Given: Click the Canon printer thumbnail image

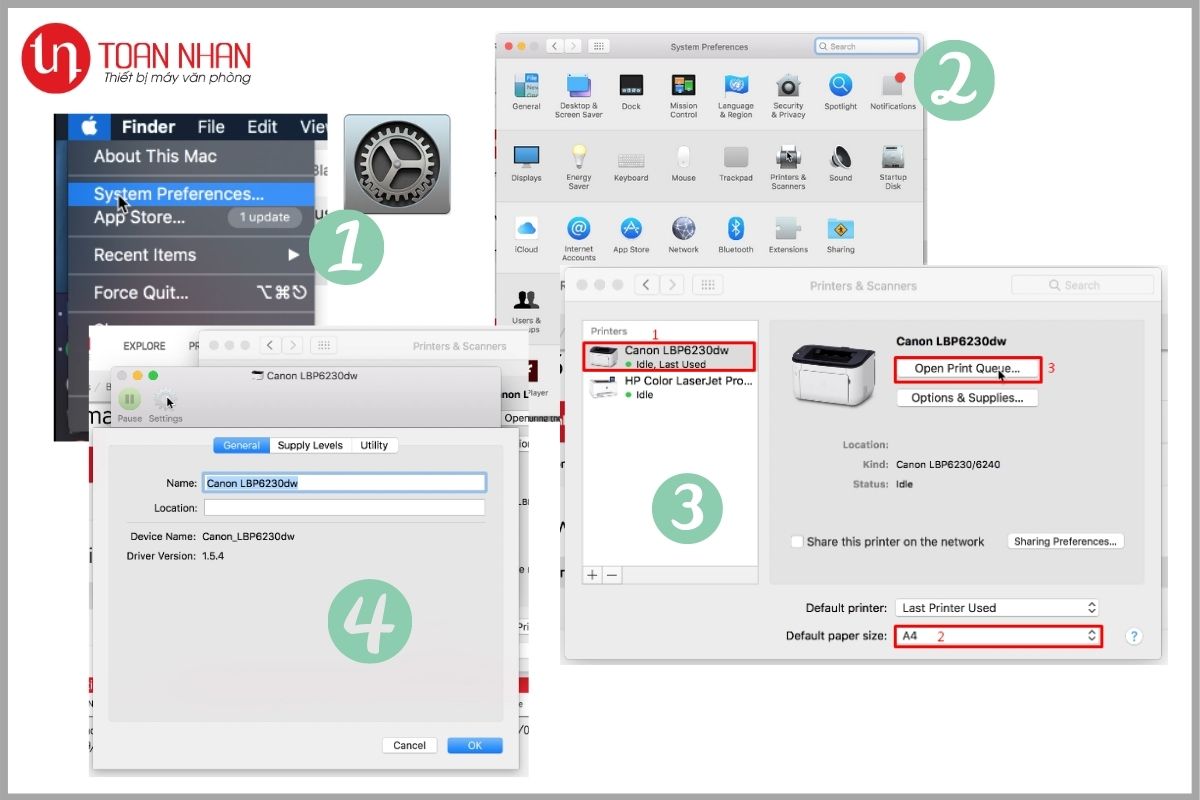Looking at the screenshot, I should pyautogui.click(x=833, y=375).
